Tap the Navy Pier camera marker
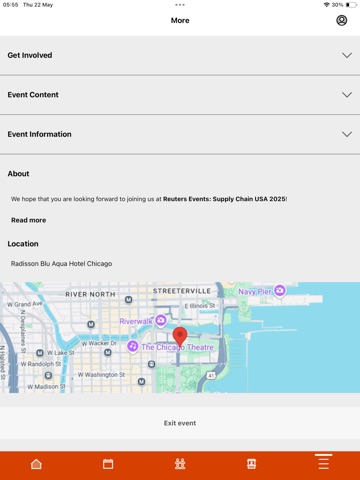The height and width of the screenshot is (480, 360). (x=280, y=291)
